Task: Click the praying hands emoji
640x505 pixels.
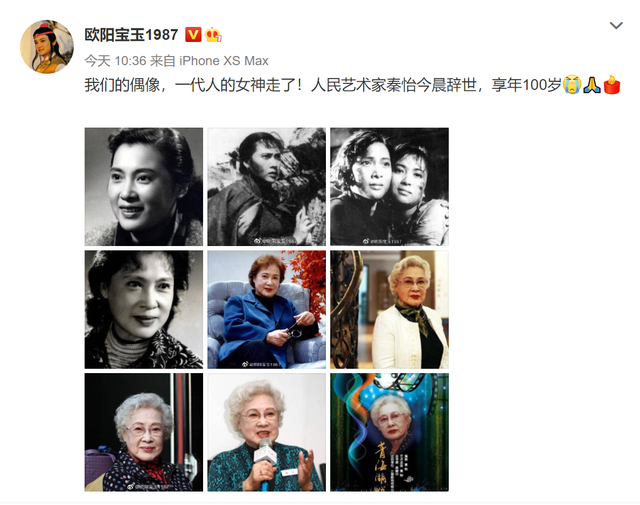Action: (592, 85)
